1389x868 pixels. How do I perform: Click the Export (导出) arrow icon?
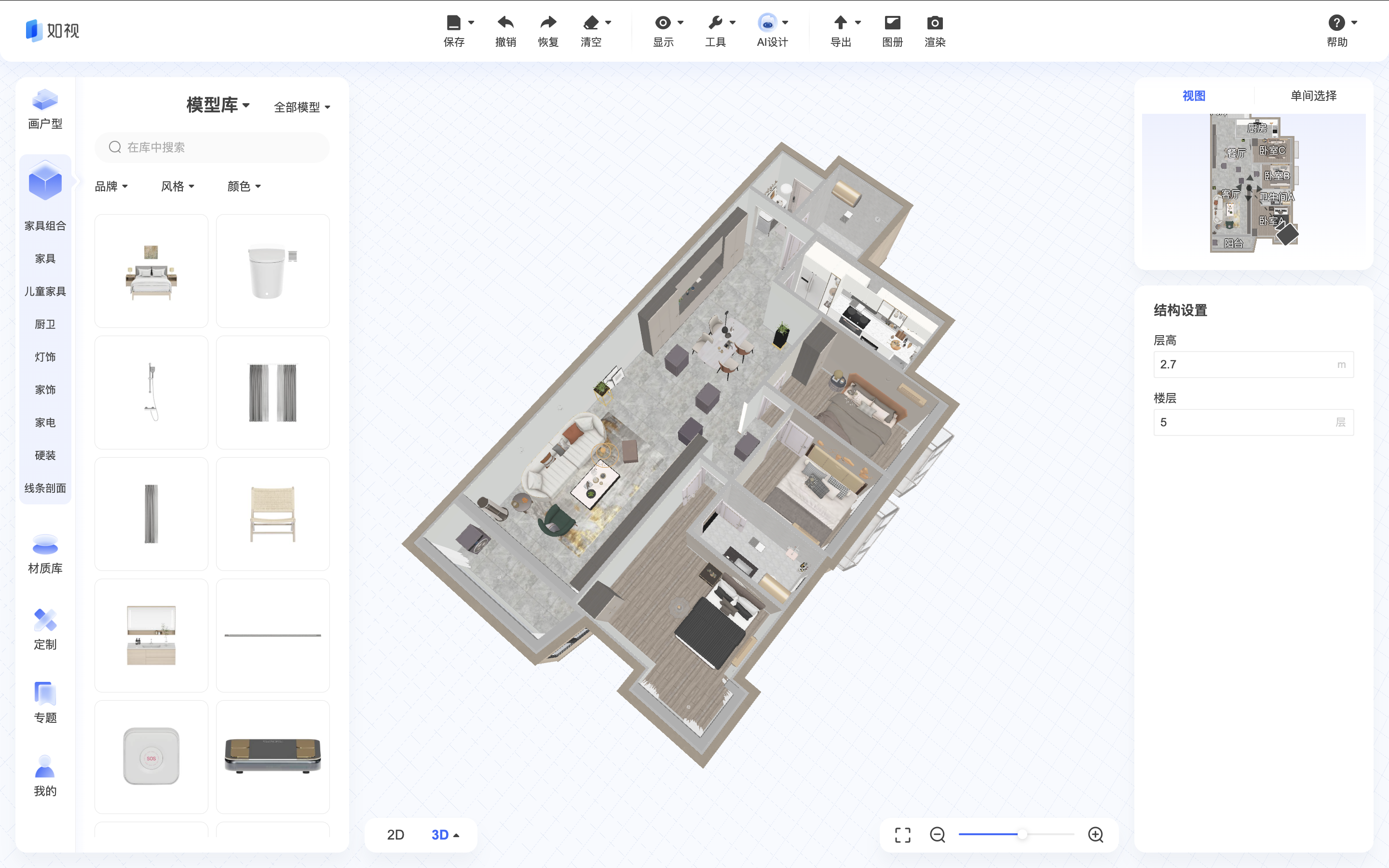pos(840,23)
